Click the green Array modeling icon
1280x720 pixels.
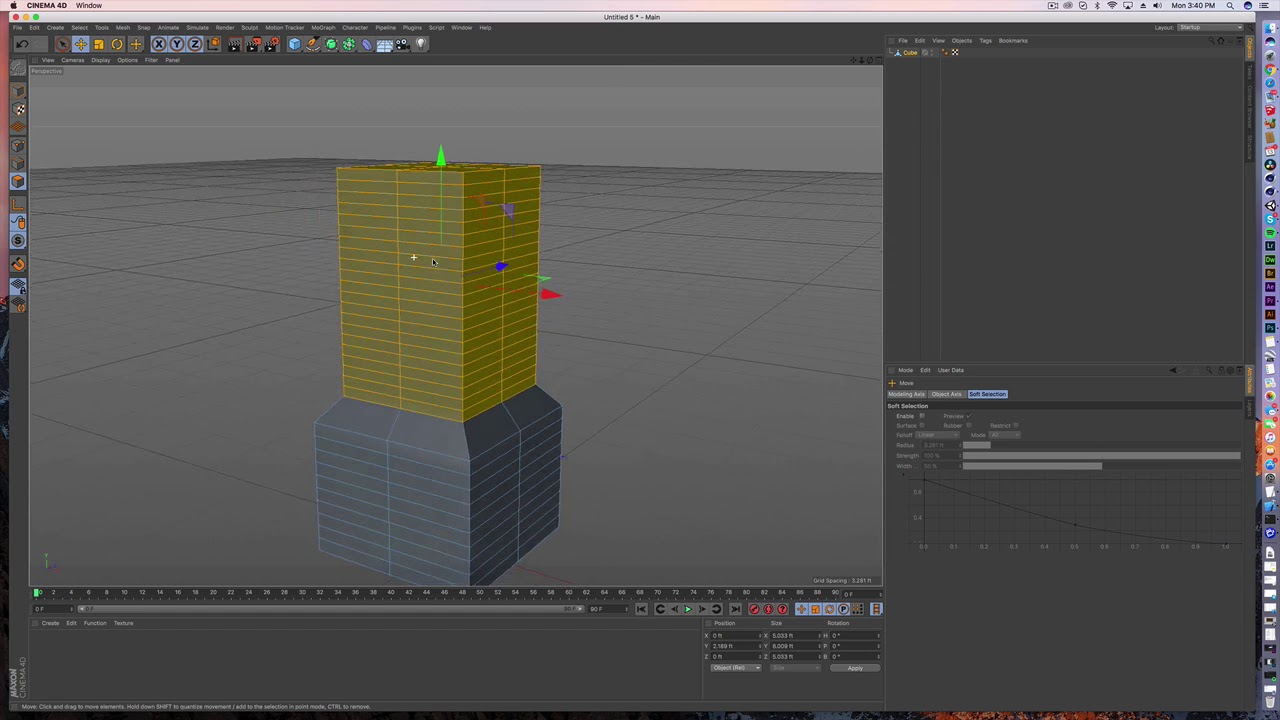(x=349, y=44)
